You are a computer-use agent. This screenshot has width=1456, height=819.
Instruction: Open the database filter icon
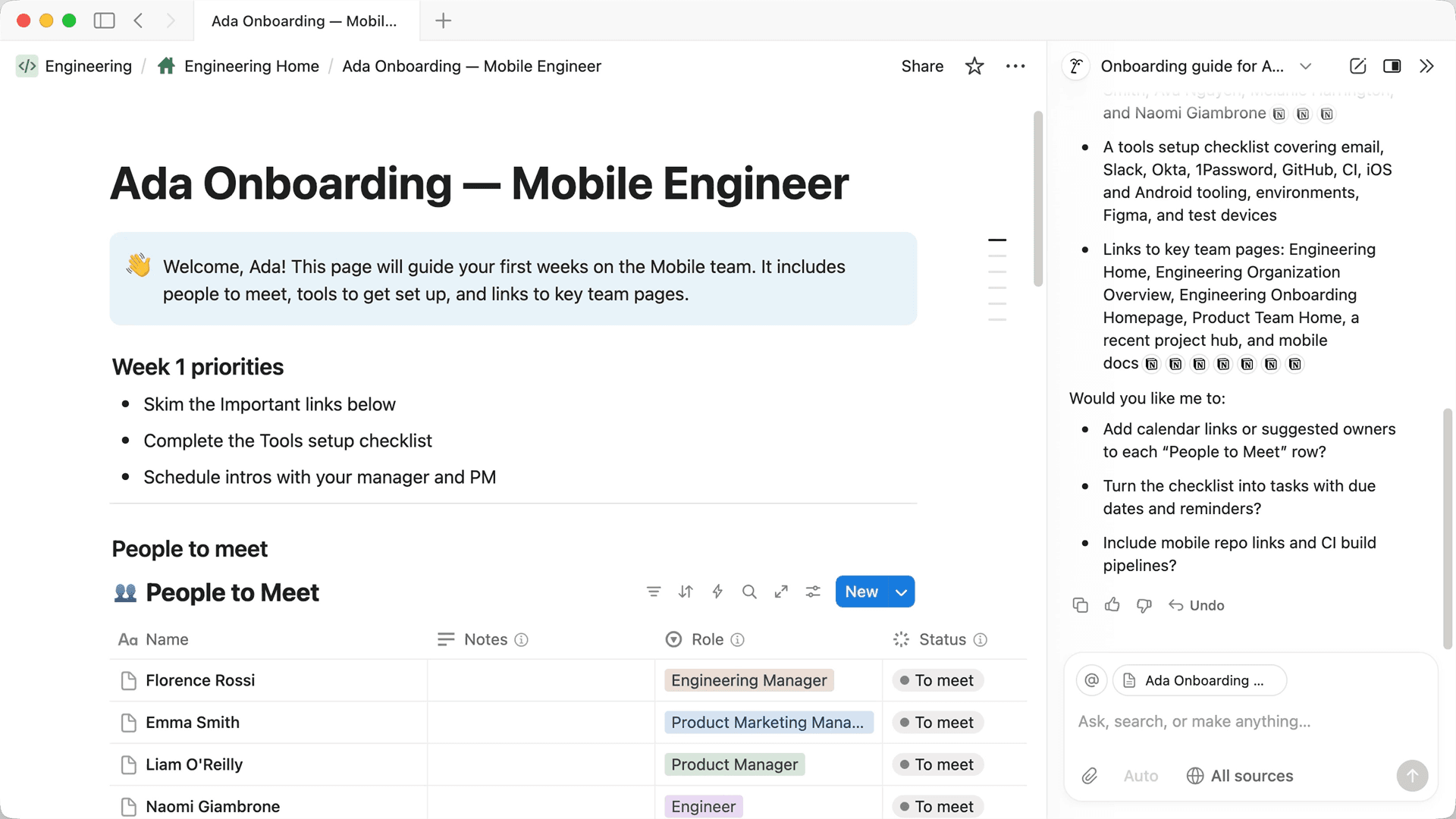tap(654, 591)
